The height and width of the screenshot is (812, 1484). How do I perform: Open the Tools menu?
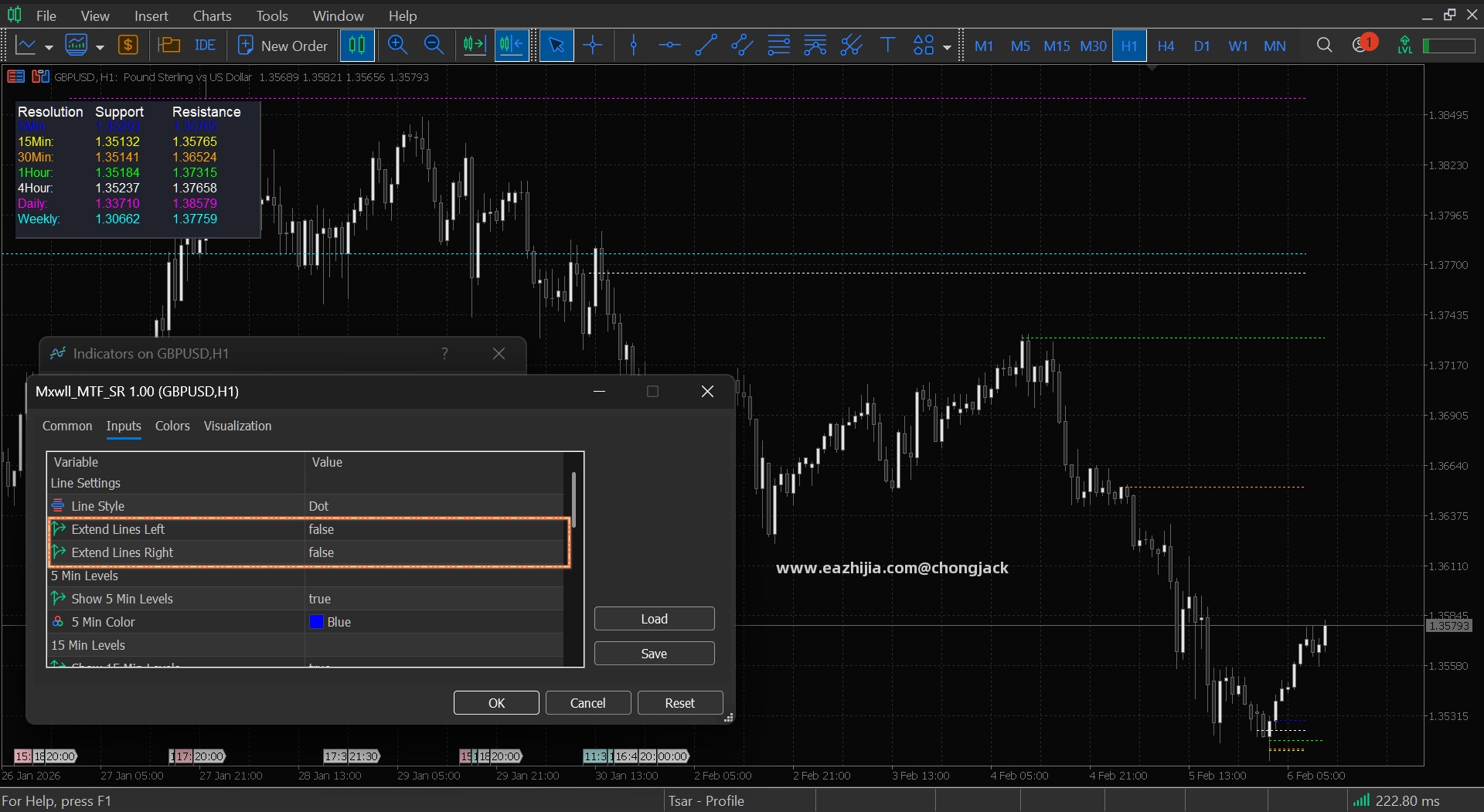pyautogui.click(x=272, y=15)
